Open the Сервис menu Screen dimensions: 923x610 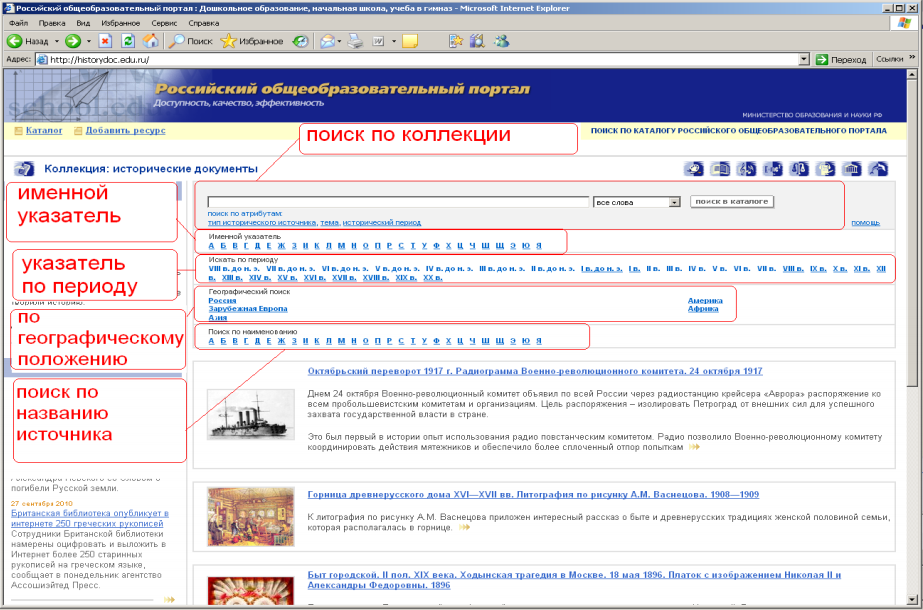pos(164,23)
